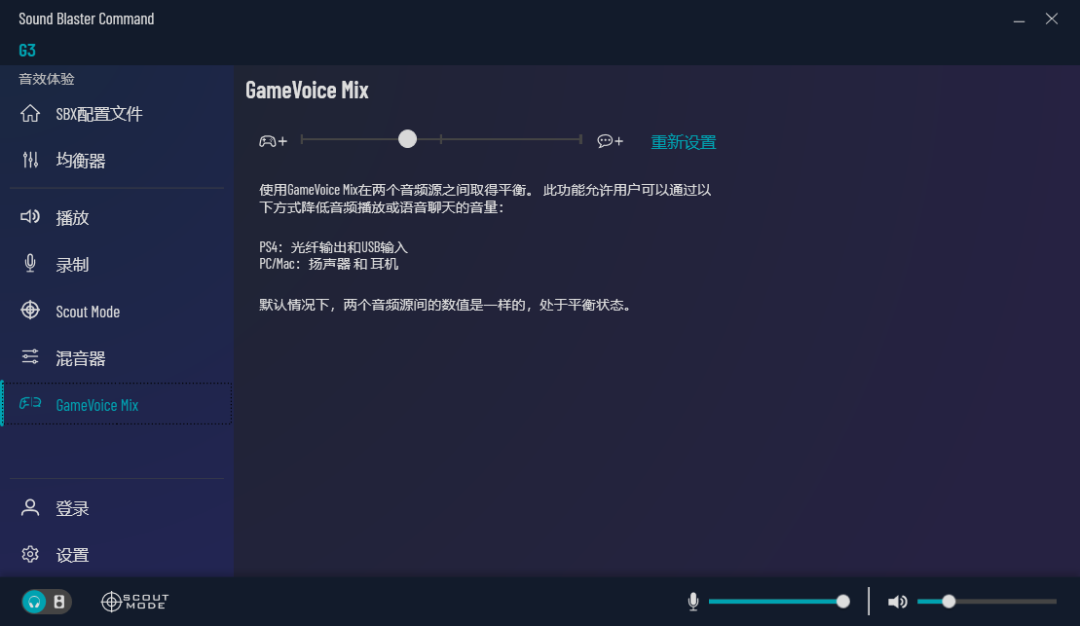Go to the 录制 recording section
The image size is (1080, 626).
click(73, 265)
